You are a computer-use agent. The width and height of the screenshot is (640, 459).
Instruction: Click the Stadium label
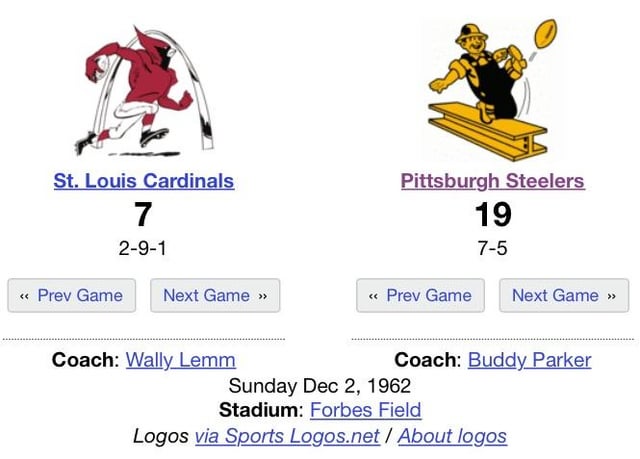(259, 410)
